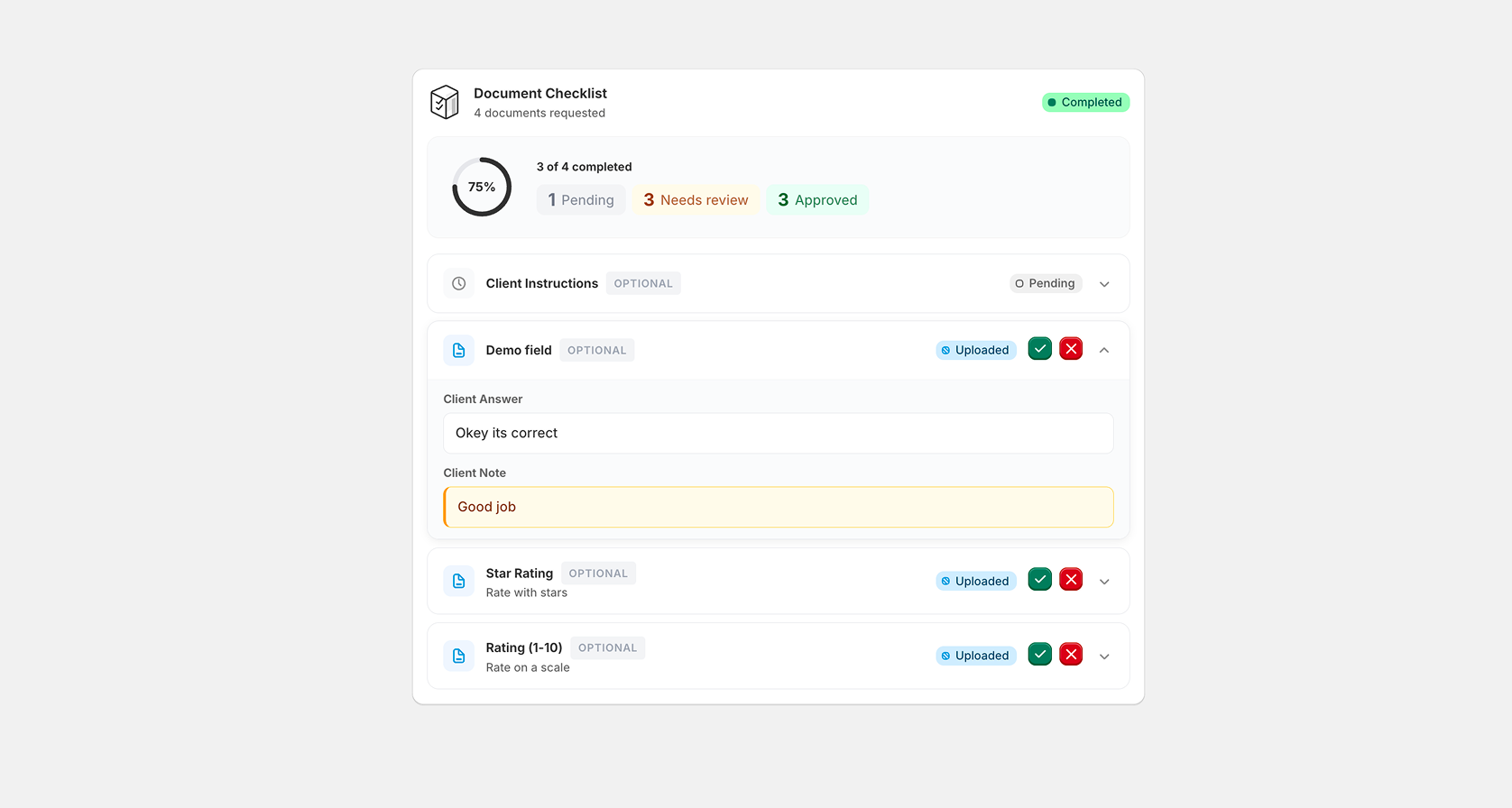Click the clock icon beside Client Instructions
The width and height of the screenshot is (1512, 808).
coord(459,283)
